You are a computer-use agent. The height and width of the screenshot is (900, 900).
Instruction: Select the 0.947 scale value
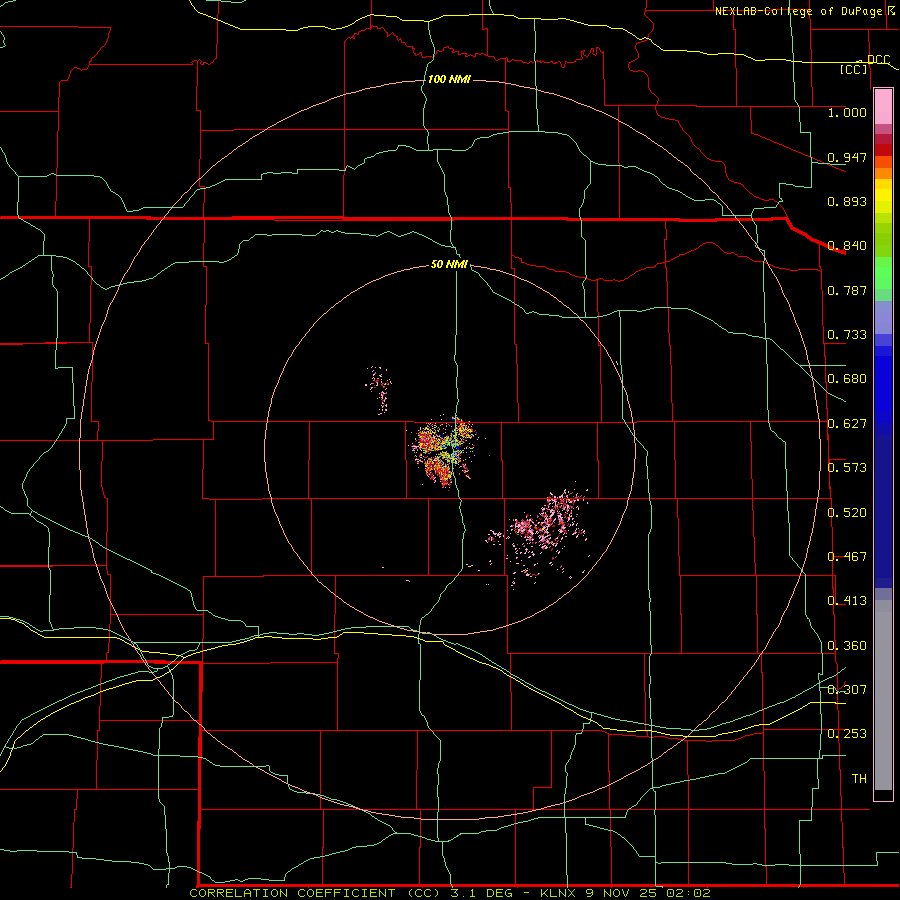[847, 157]
